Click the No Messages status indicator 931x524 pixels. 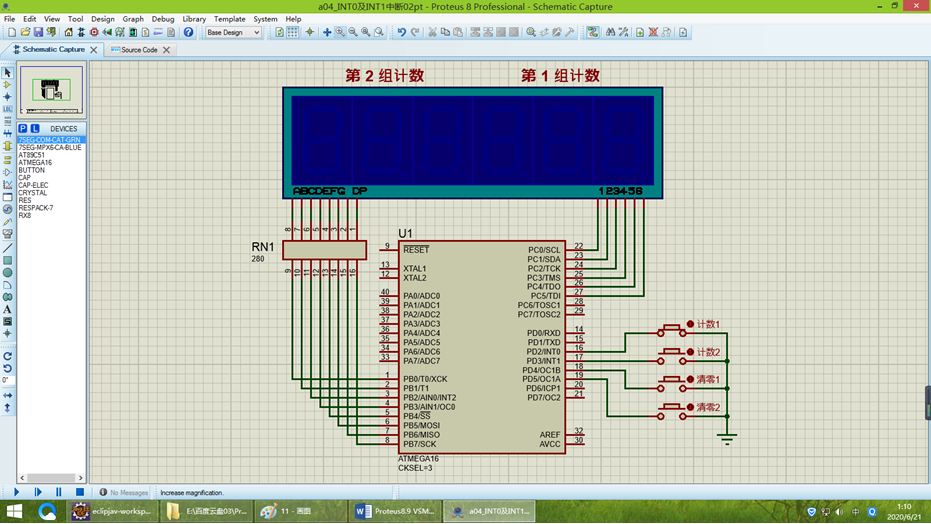click(x=124, y=493)
